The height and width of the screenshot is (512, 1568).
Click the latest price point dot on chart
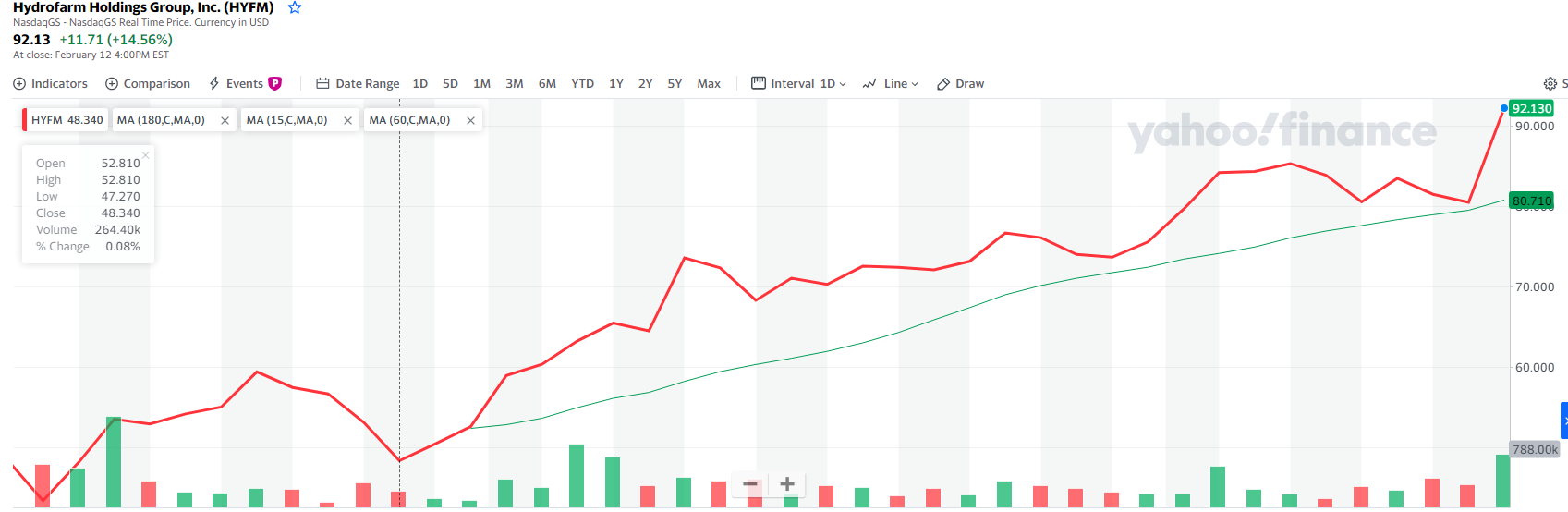(x=1503, y=108)
